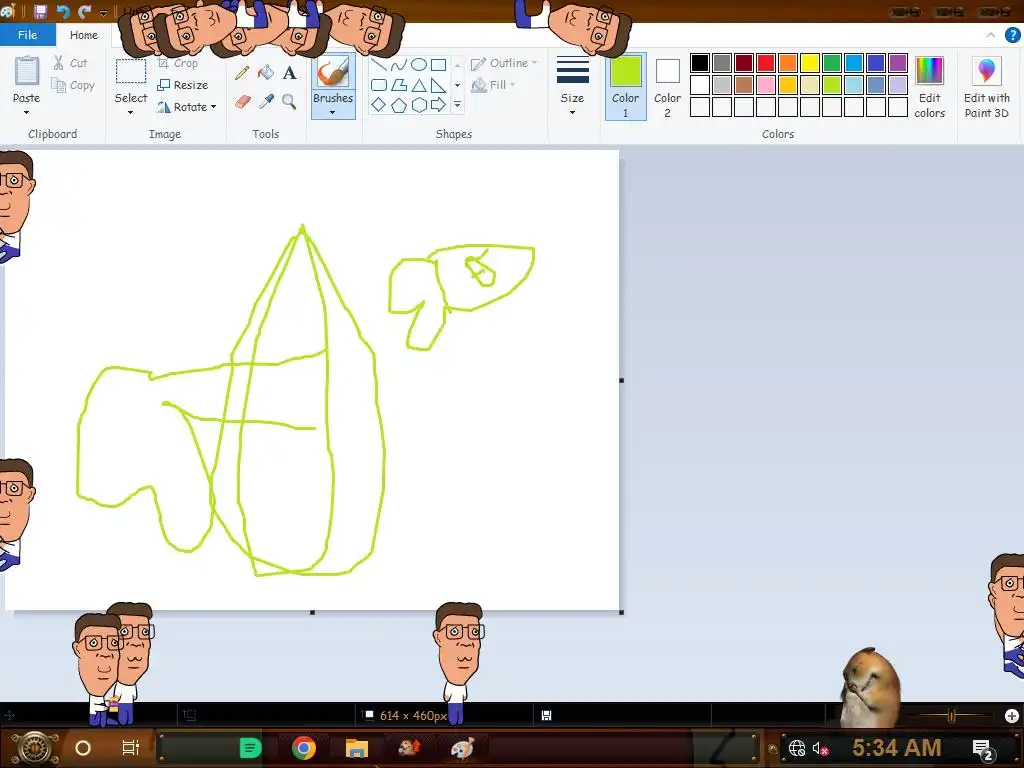Choose the Right triangle shape
The image size is (1024, 768).
[439, 85]
